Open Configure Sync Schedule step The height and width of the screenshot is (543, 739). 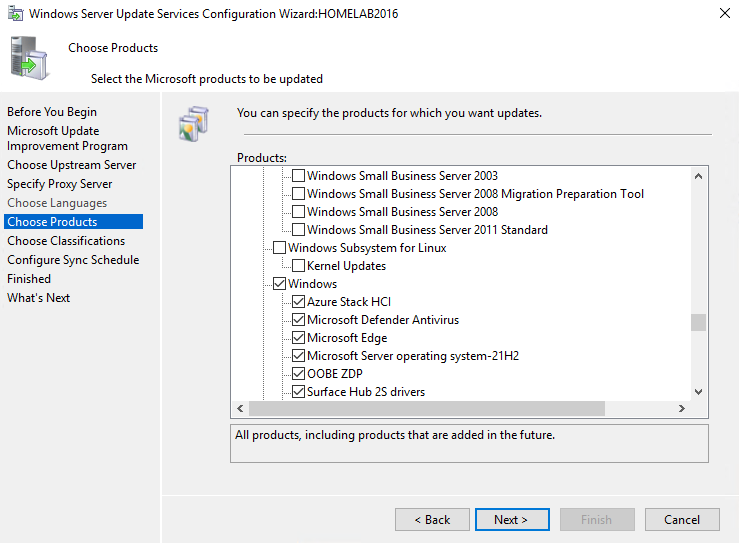pyautogui.click(x=73, y=260)
